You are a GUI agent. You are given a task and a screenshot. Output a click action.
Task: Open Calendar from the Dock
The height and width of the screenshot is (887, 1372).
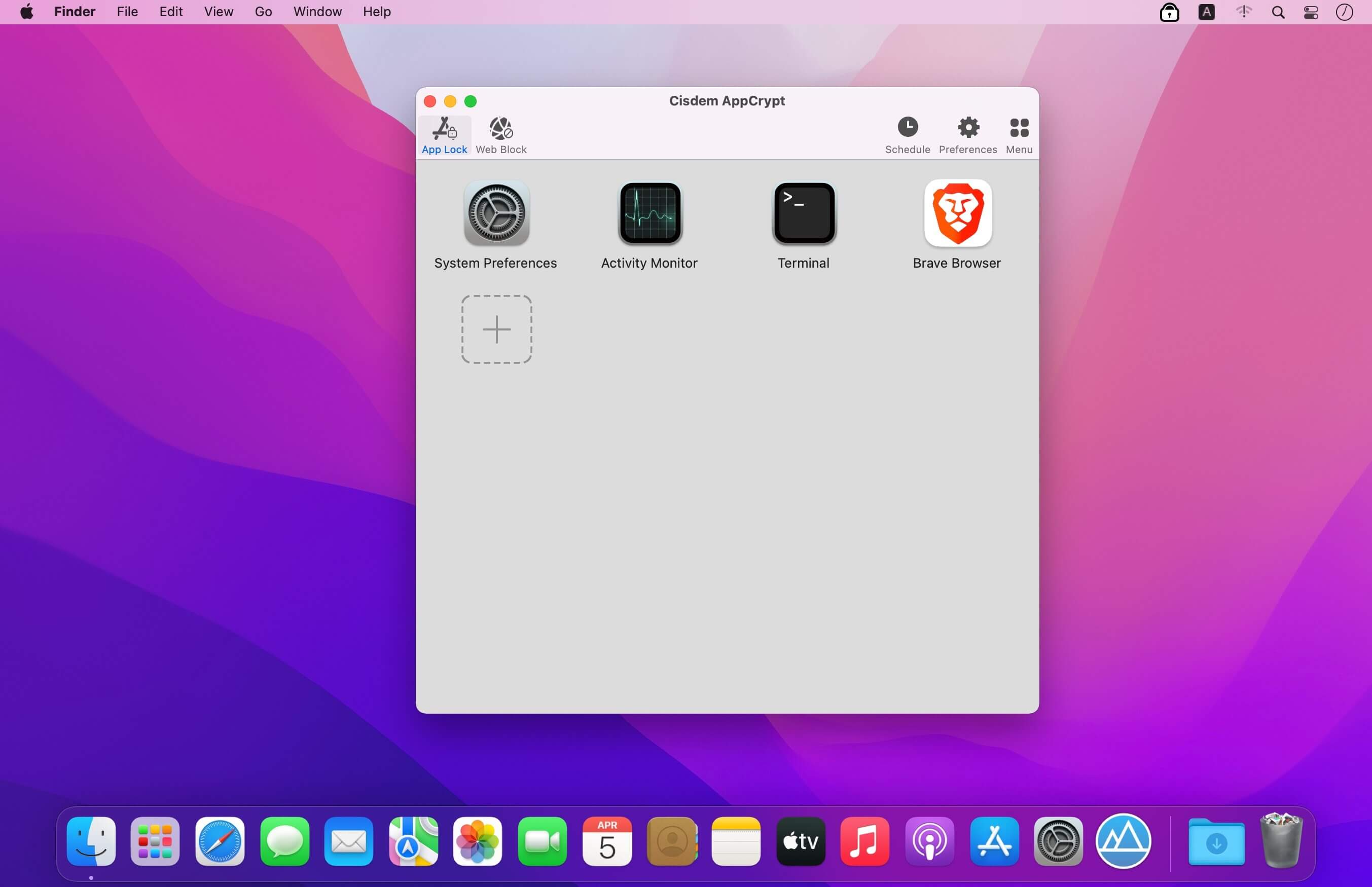point(607,841)
